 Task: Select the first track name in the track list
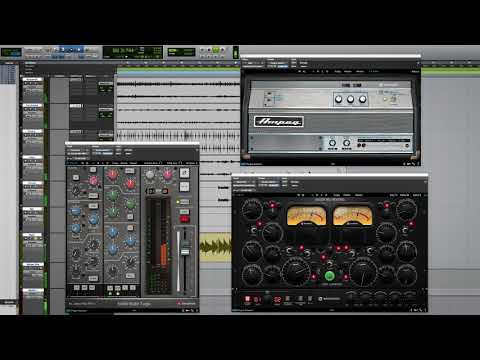33,80
